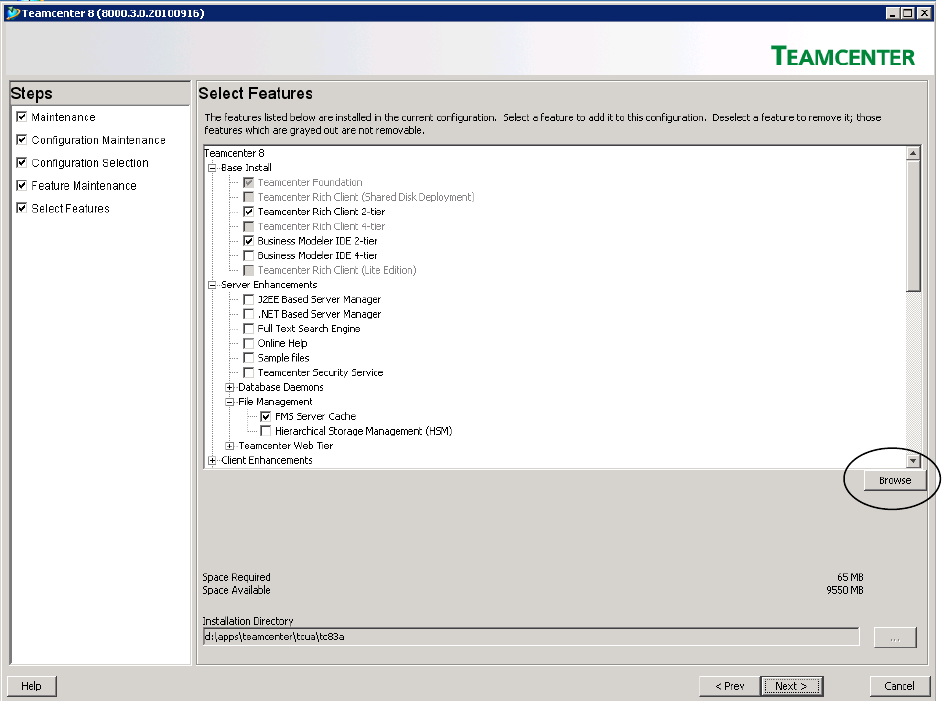The height and width of the screenshot is (701, 942).
Task: Click the Browse button
Action: (895, 480)
